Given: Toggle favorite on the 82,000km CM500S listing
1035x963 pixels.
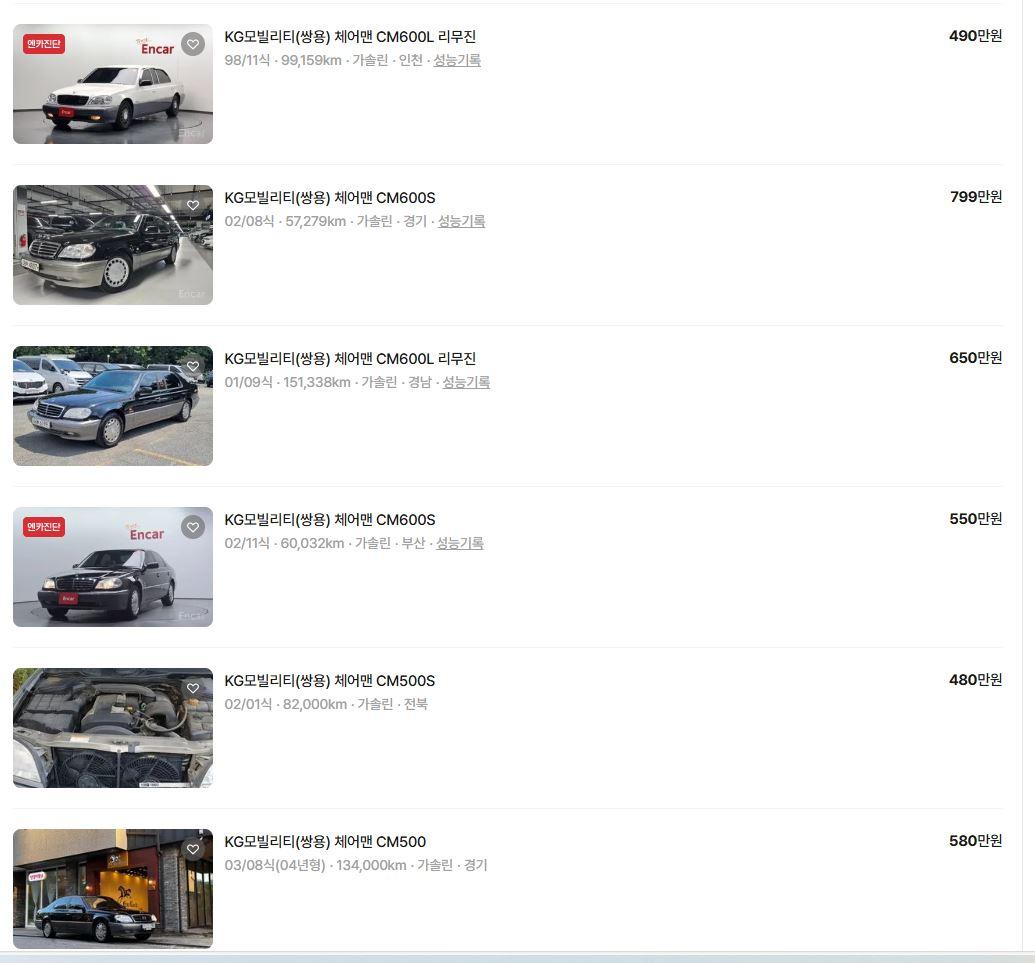Looking at the screenshot, I should (x=193, y=688).
